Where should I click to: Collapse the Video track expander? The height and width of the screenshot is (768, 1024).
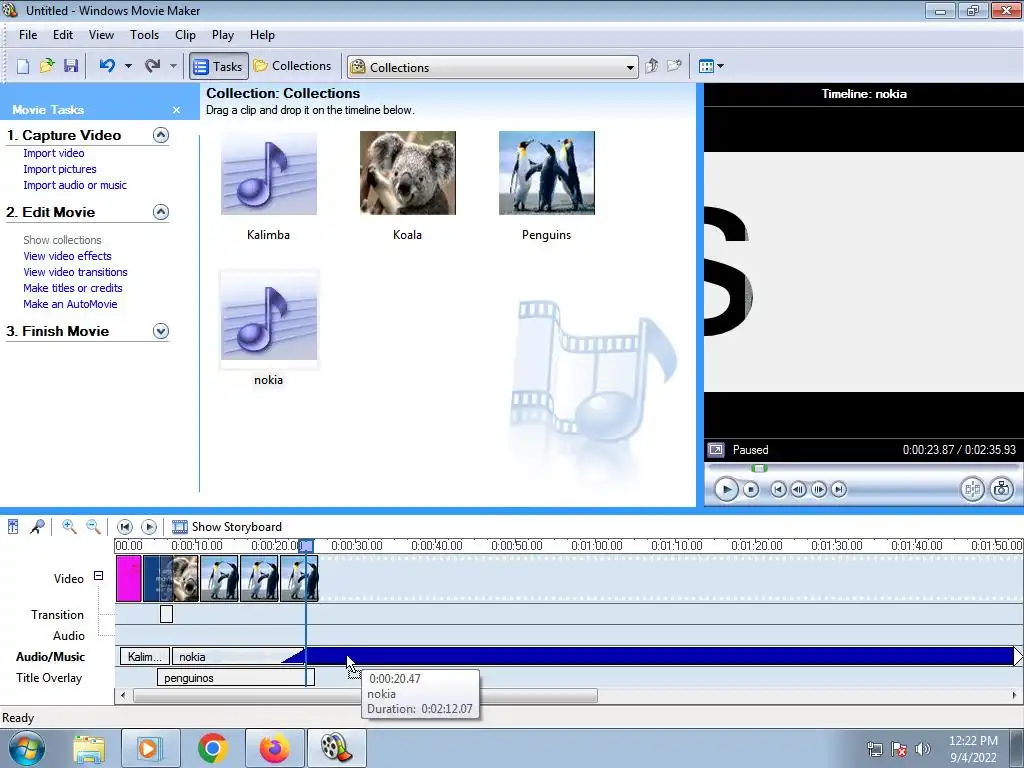tap(98, 576)
